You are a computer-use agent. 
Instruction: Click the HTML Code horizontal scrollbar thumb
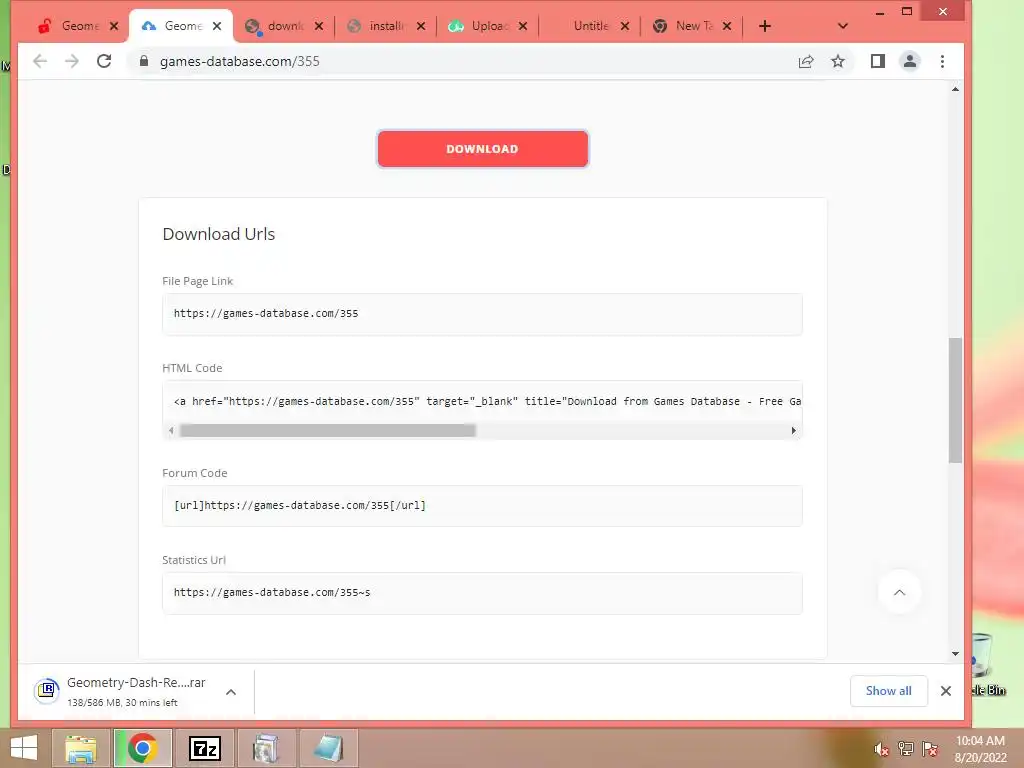(x=328, y=430)
